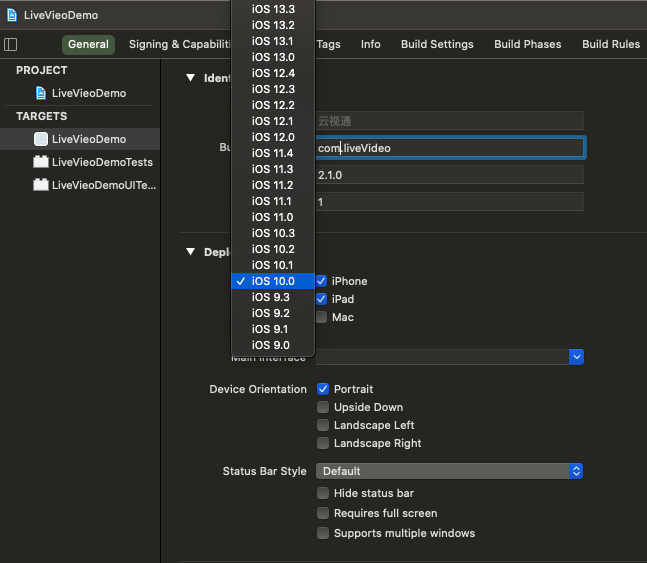Uncheck the iPhone device checkbox
This screenshot has height=563, width=647.
pos(322,281)
